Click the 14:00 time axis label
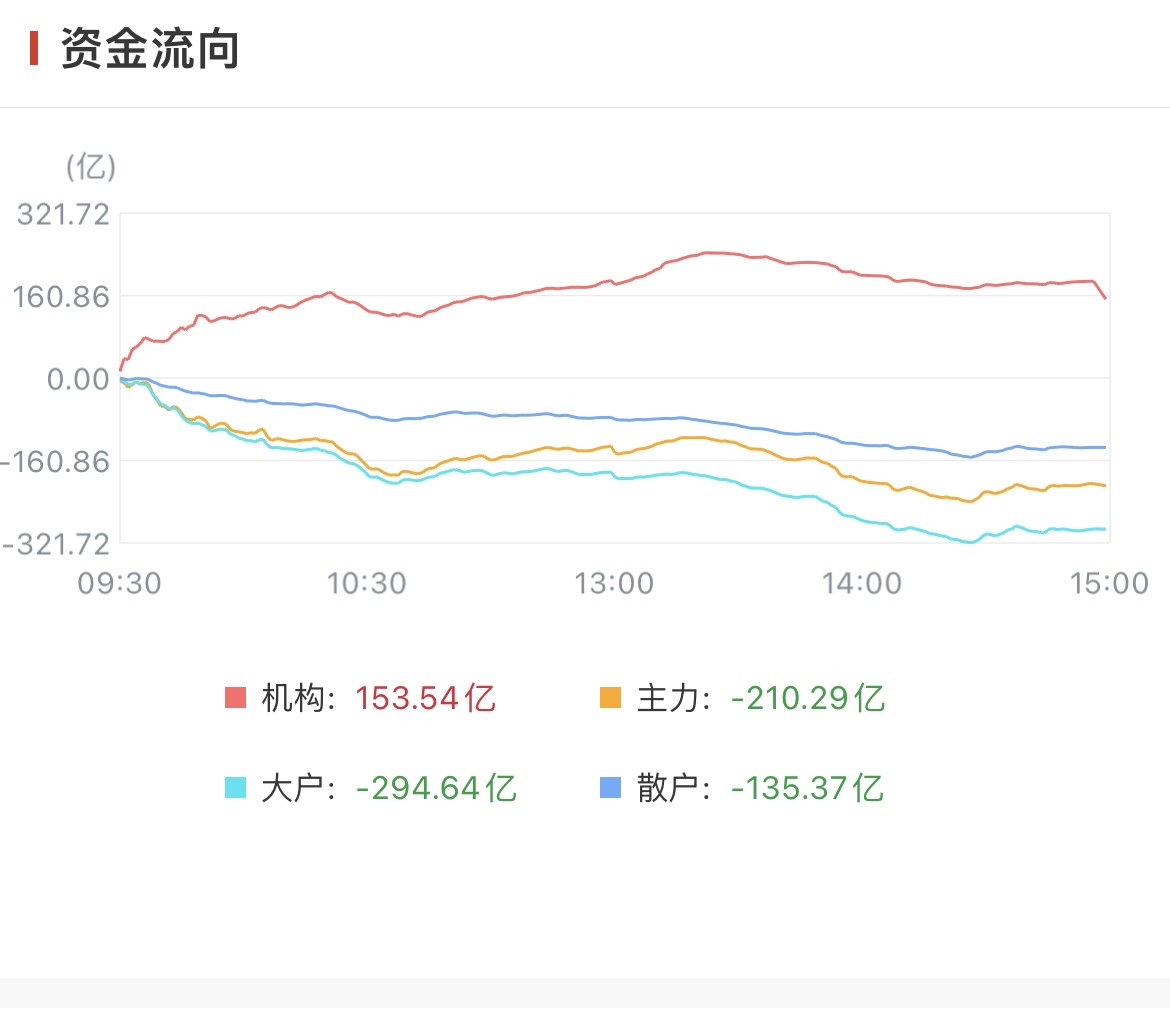1170x1023 pixels. point(861,581)
